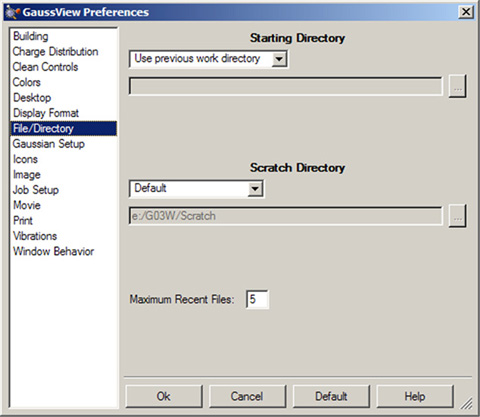Open the Help button

coord(415,396)
